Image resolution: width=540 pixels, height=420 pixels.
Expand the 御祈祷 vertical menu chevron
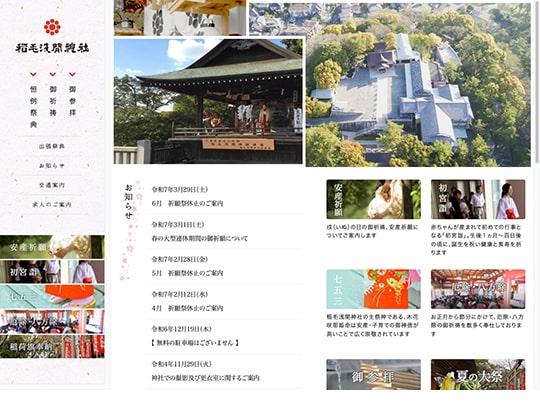click(x=53, y=74)
